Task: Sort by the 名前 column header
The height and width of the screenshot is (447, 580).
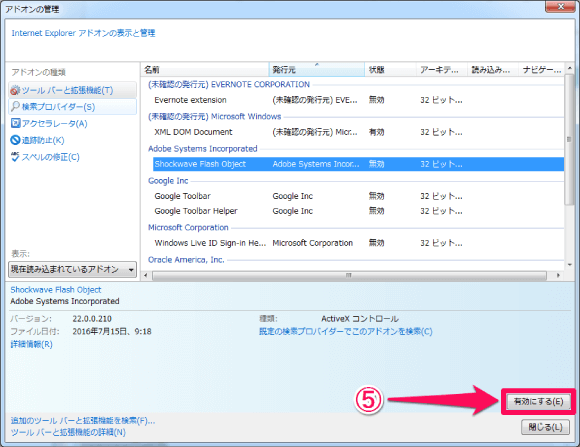Action: pyautogui.click(x=205, y=70)
